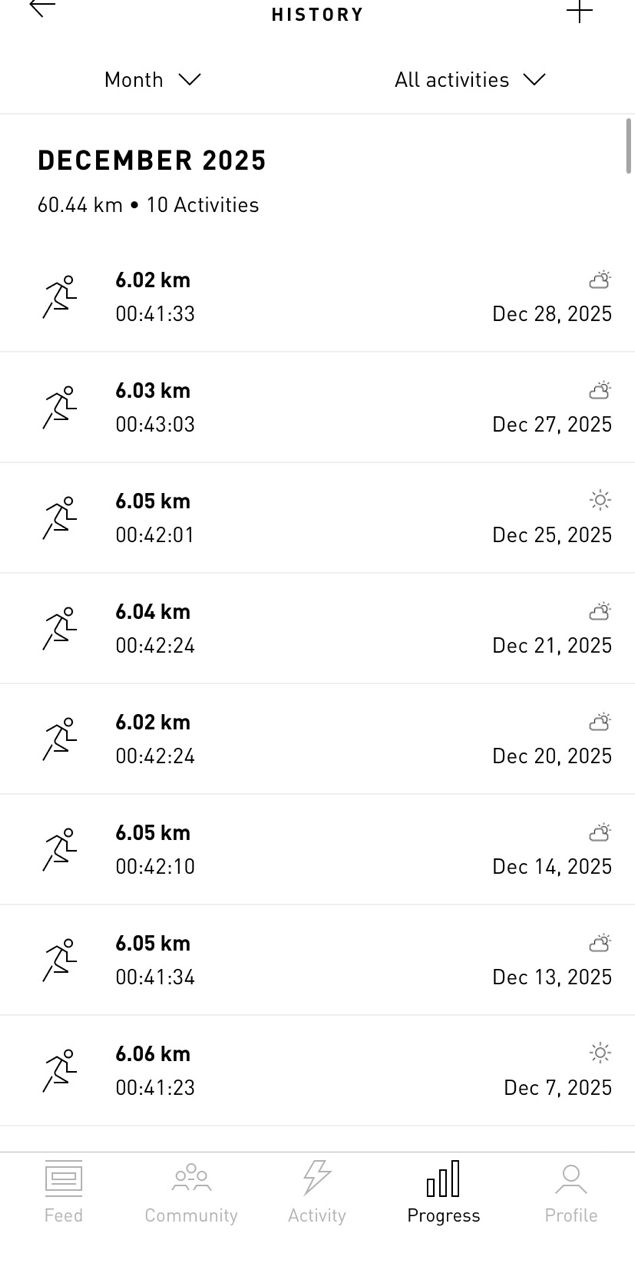Add a new activity with plus icon
The image size is (635, 1280).
coord(579,11)
